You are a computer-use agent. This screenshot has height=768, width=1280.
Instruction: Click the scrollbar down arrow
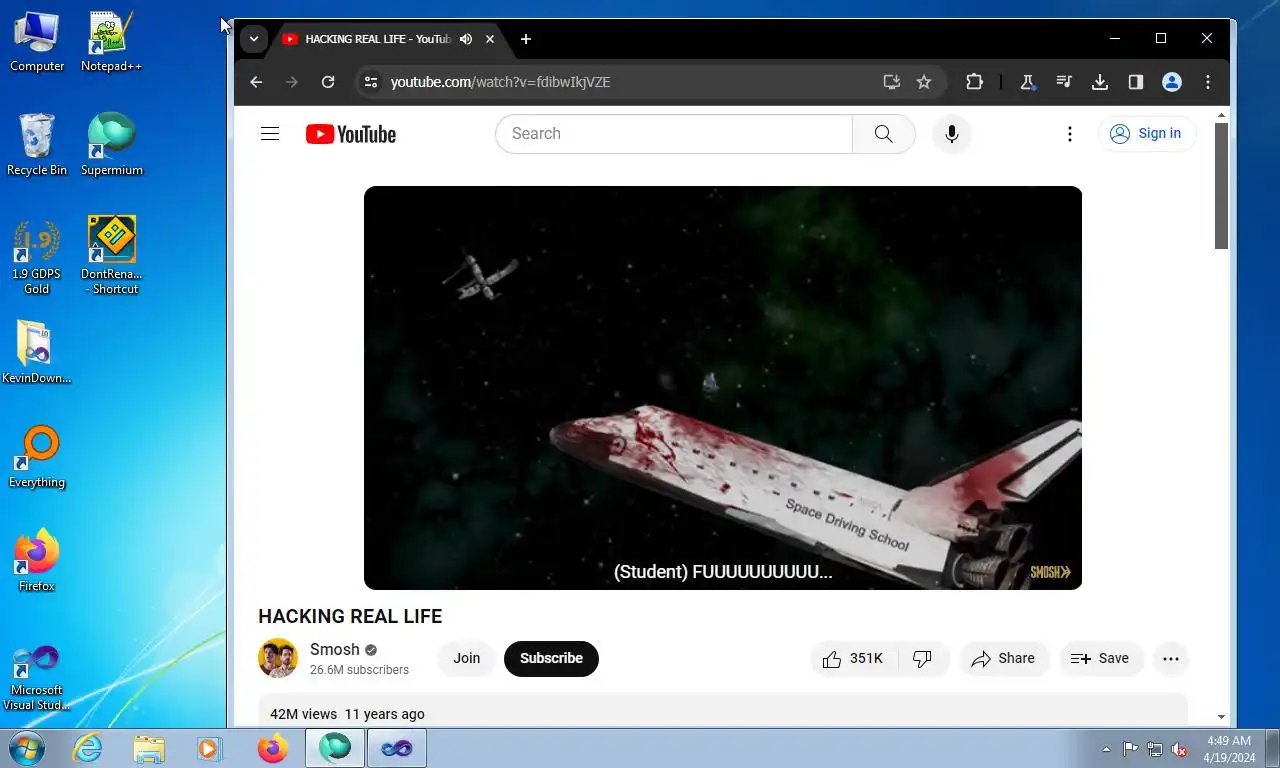1221,717
